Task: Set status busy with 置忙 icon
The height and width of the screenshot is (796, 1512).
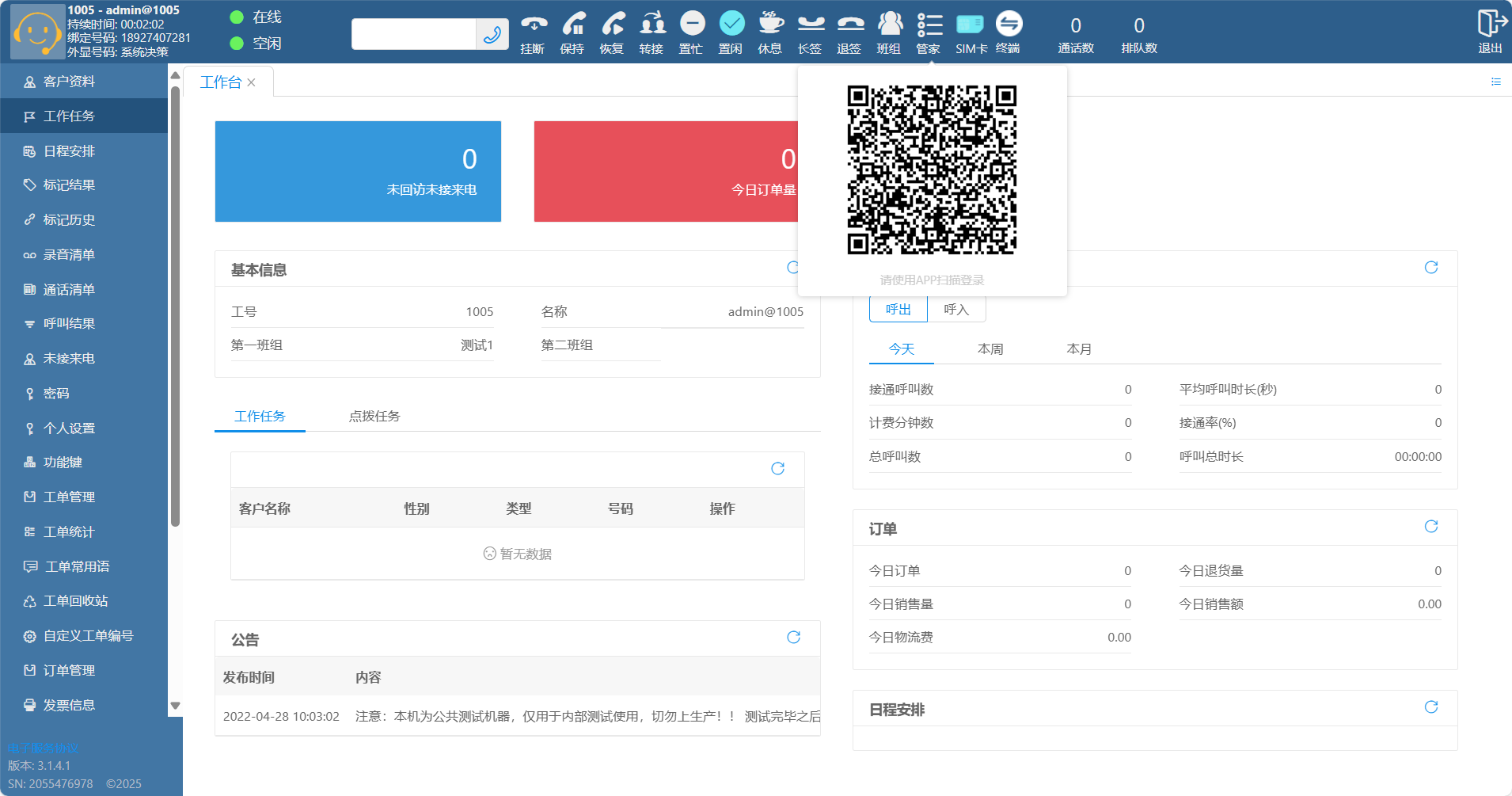Action: [x=691, y=25]
